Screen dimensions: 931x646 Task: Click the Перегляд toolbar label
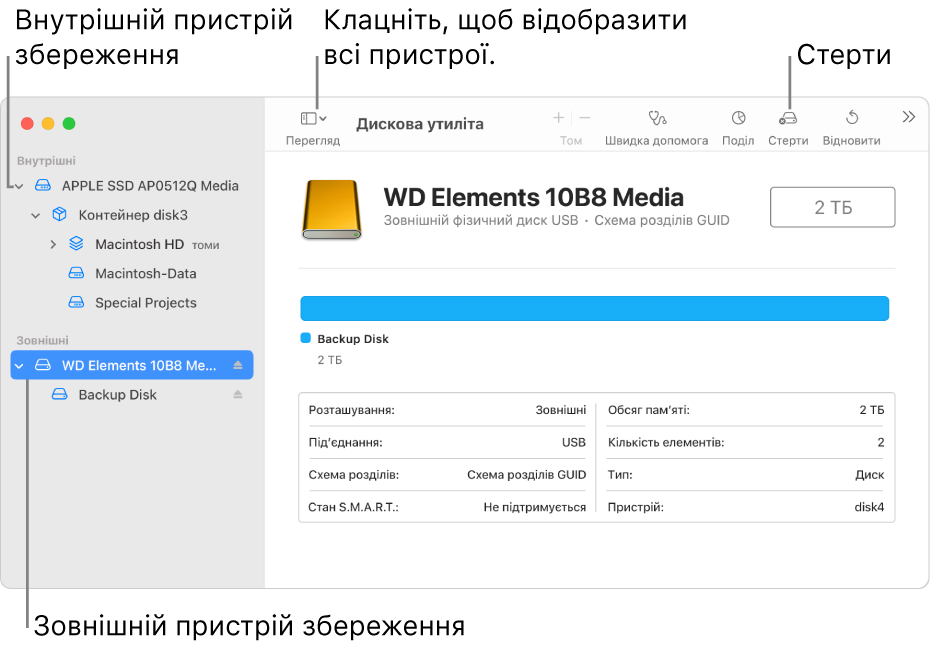[313, 141]
